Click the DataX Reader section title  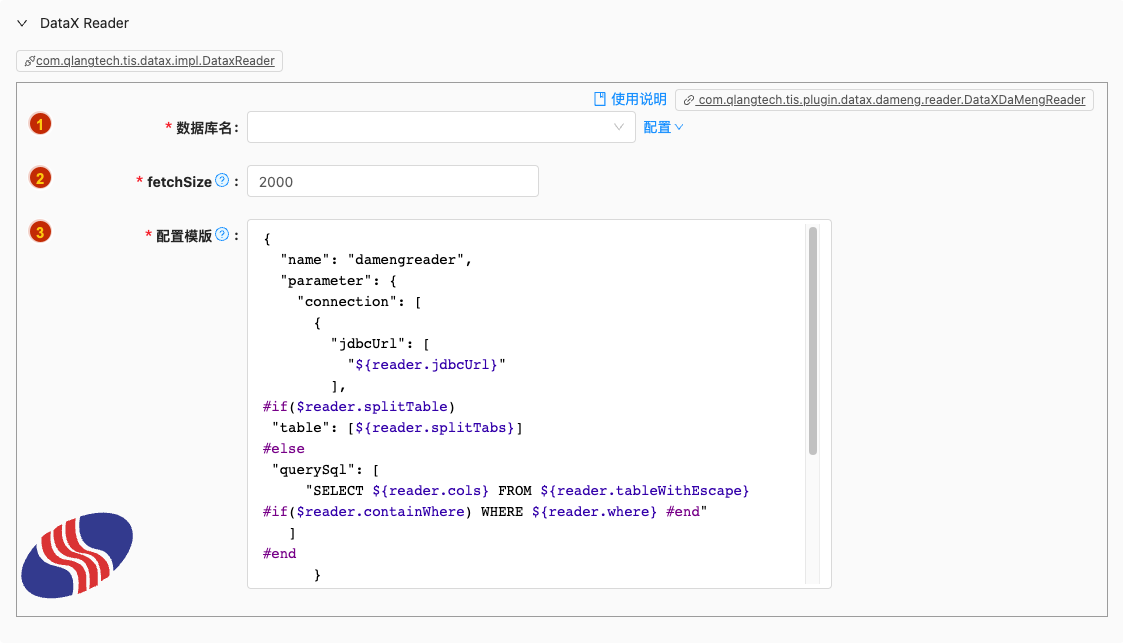point(84,23)
